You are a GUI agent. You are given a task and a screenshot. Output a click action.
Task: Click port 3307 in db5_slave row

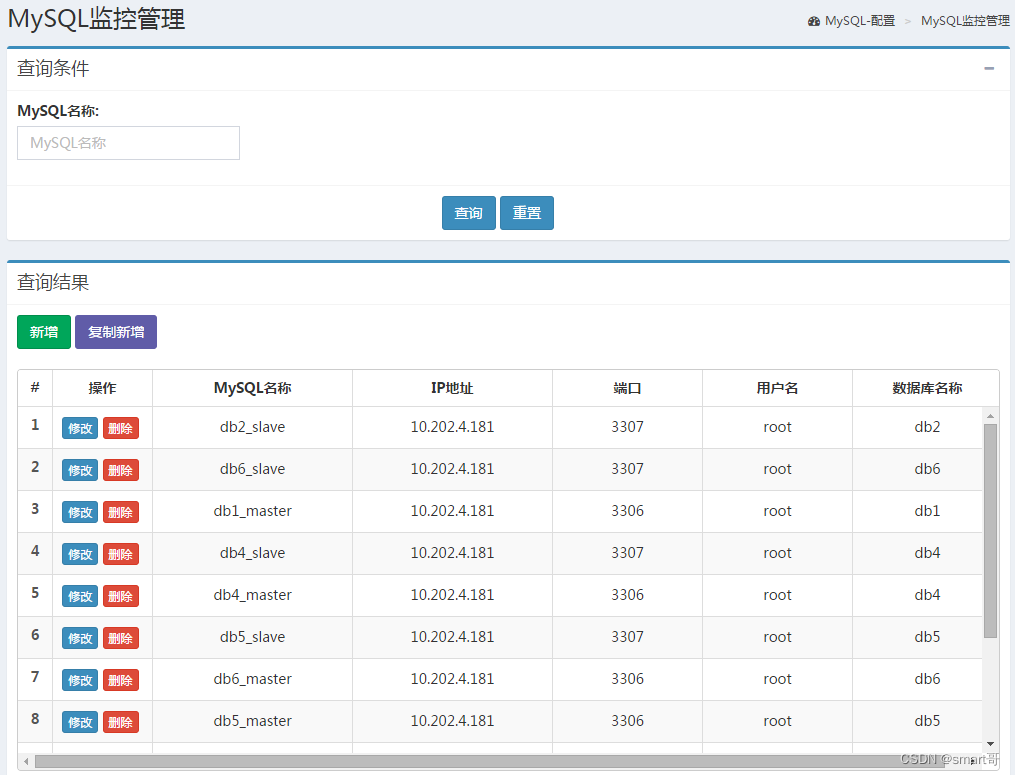[x=627, y=637]
